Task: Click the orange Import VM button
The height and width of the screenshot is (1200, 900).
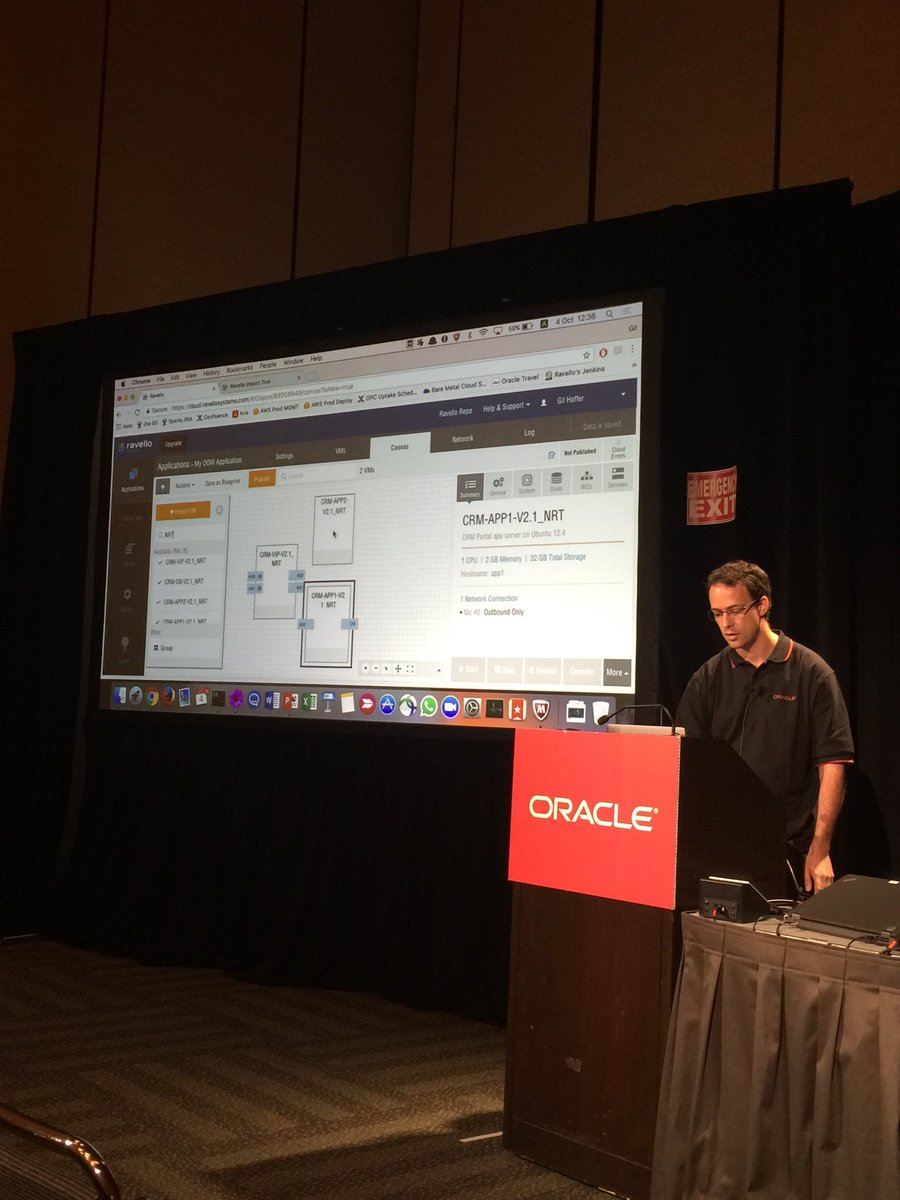Action: pos(183,511)
